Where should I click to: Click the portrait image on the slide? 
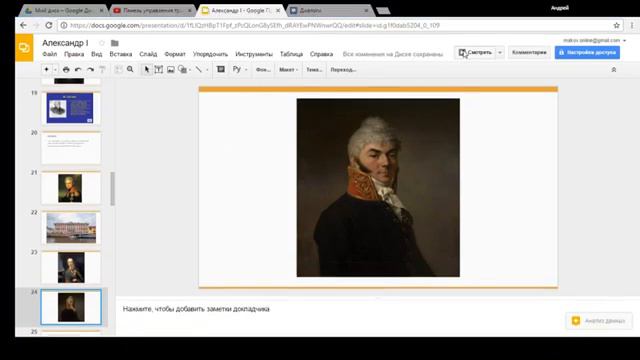(x=378, y=187)
